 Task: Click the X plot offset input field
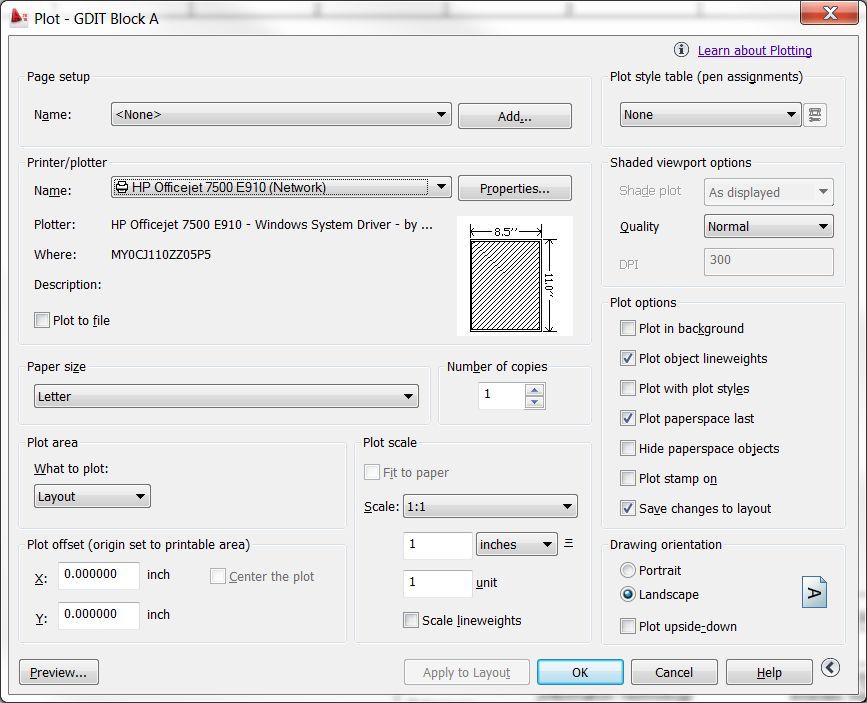point(97,576)
